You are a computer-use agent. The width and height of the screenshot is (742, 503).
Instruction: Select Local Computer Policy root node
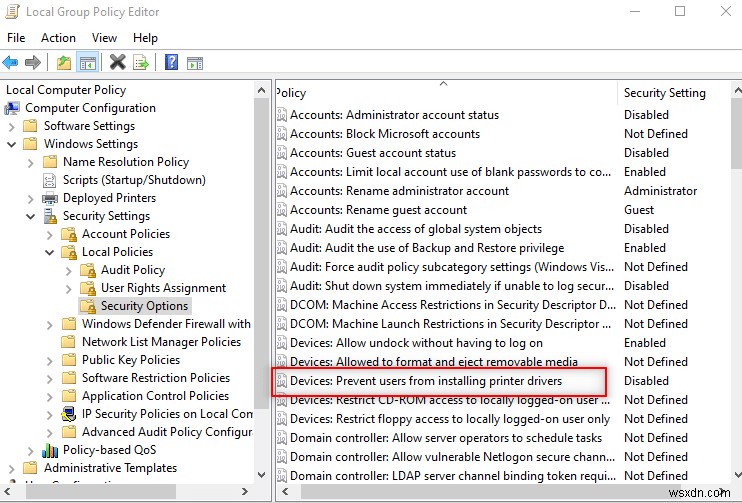pyautogui.click(x=66, y=90)
